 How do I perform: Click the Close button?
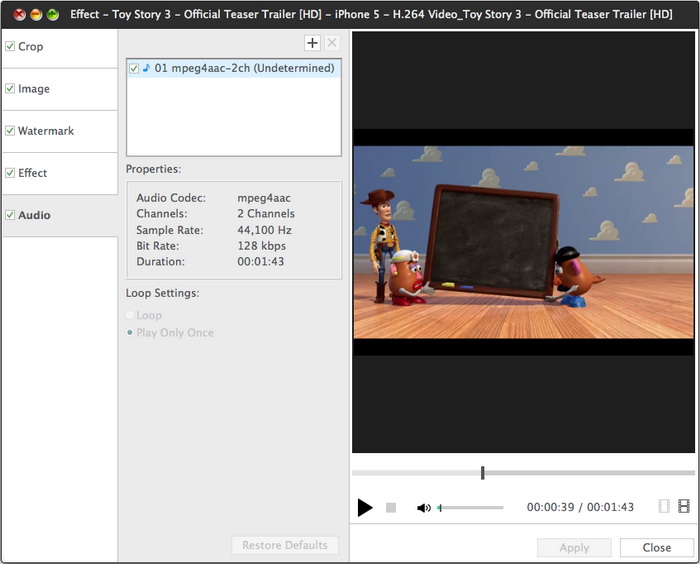point(656,548)
